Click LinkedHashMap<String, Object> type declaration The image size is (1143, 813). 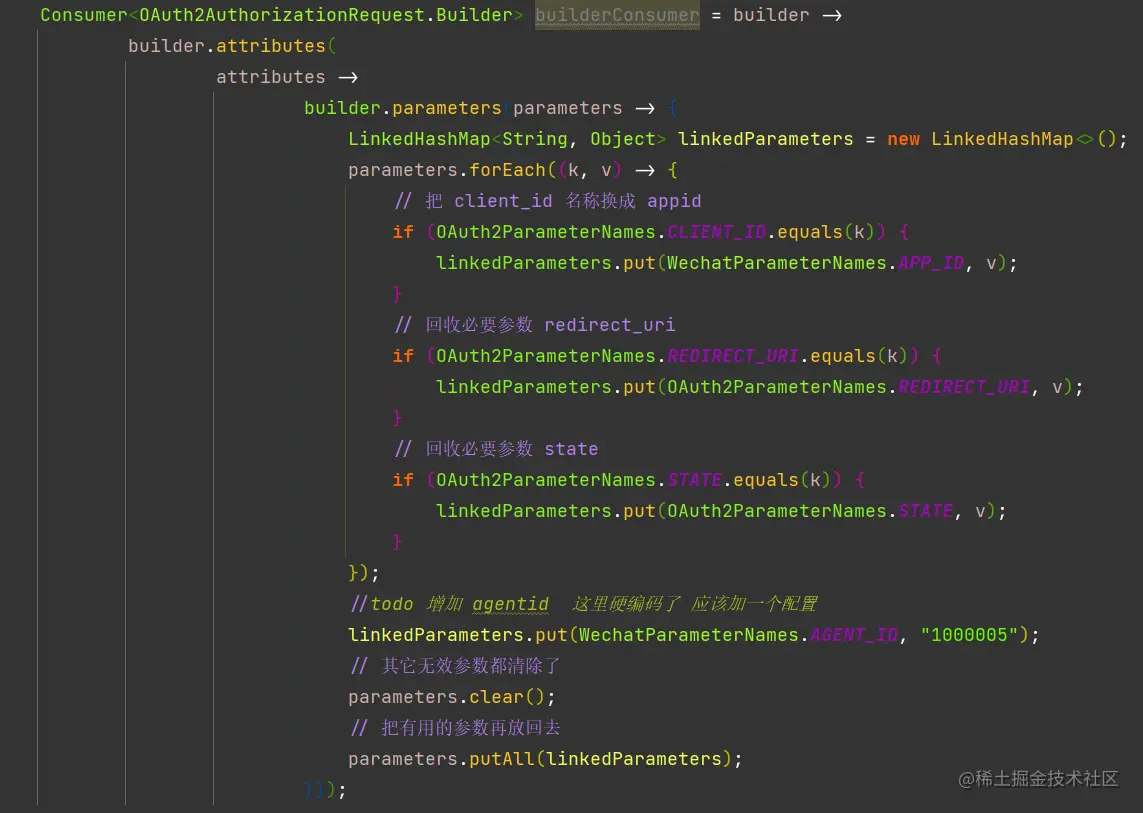(507, 139)
